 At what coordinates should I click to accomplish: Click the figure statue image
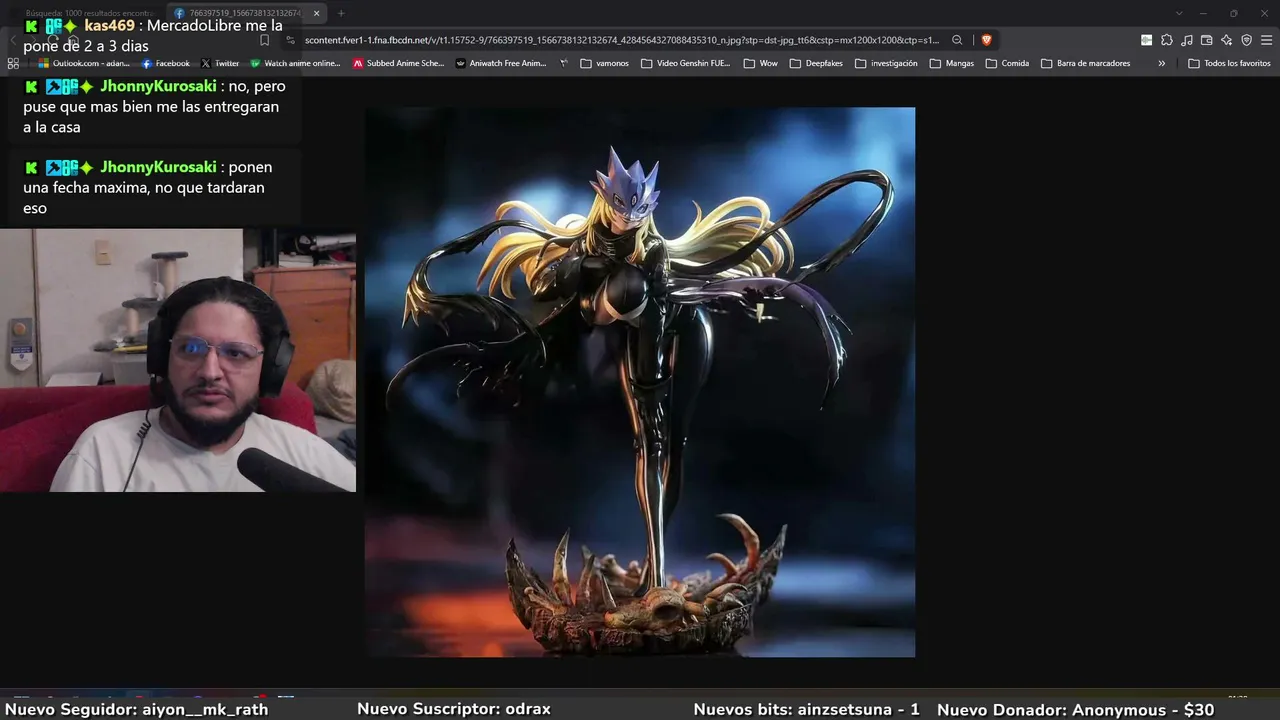(640, 382)
